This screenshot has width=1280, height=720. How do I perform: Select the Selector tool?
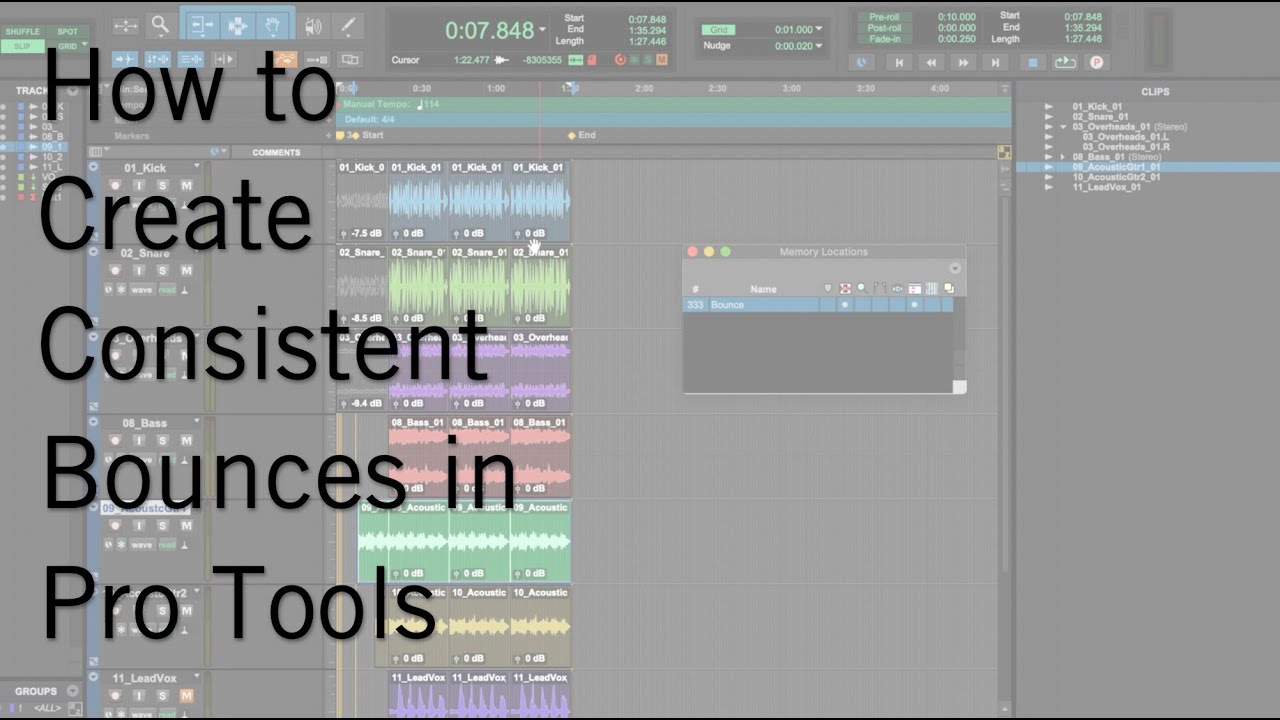237,26
